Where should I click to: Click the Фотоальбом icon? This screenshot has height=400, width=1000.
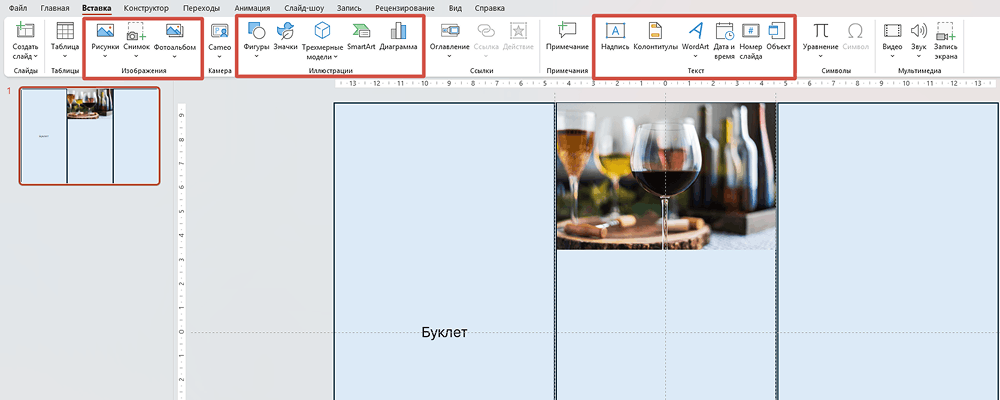[x=175, y=30]
